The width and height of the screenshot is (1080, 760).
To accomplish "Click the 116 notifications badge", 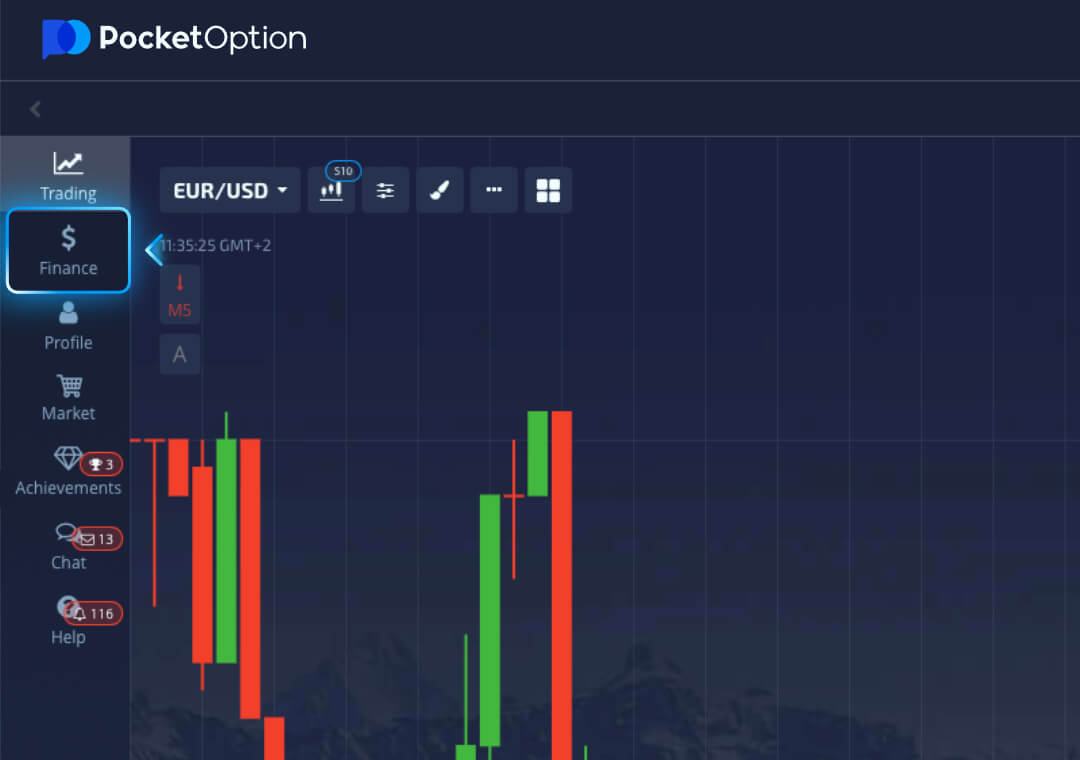I will [101, 613].
